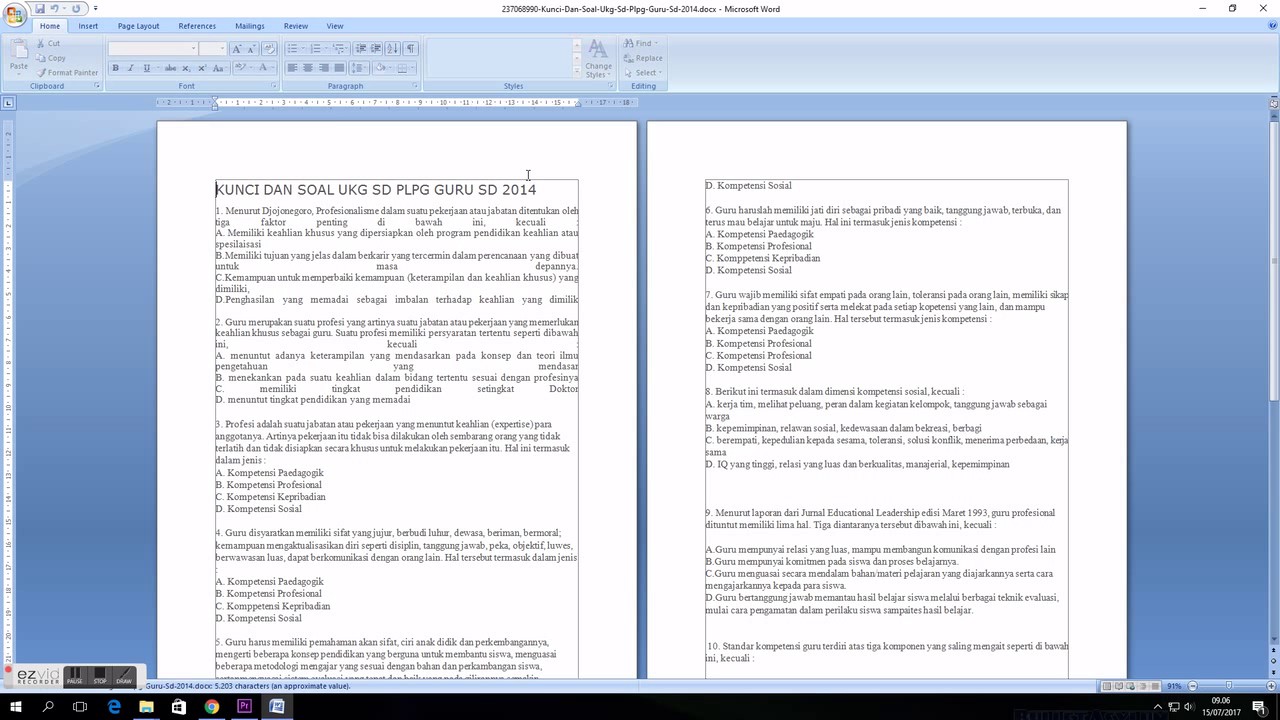Open the Styles pane dialog launcher
Viewport: 1280px width, 720px height.
pyautogui.click(x=611, y=86)
